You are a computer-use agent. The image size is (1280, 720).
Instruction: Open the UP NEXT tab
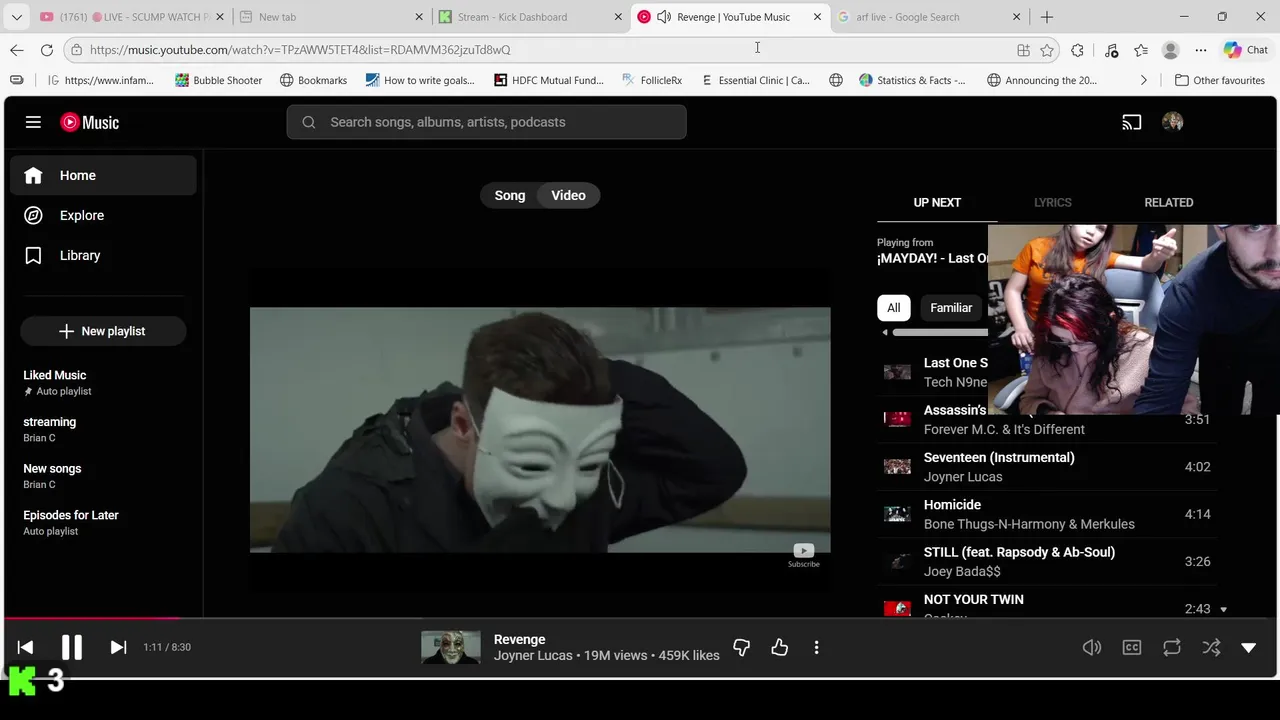(x=937, y=202)
